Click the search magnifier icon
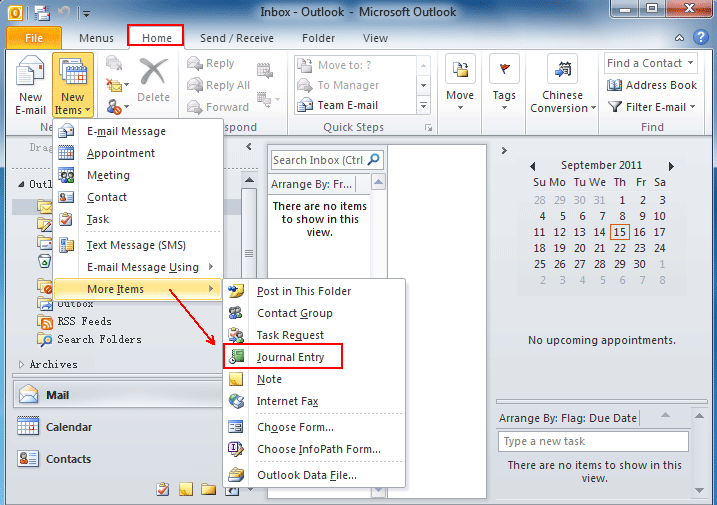 tap(374, 160)
